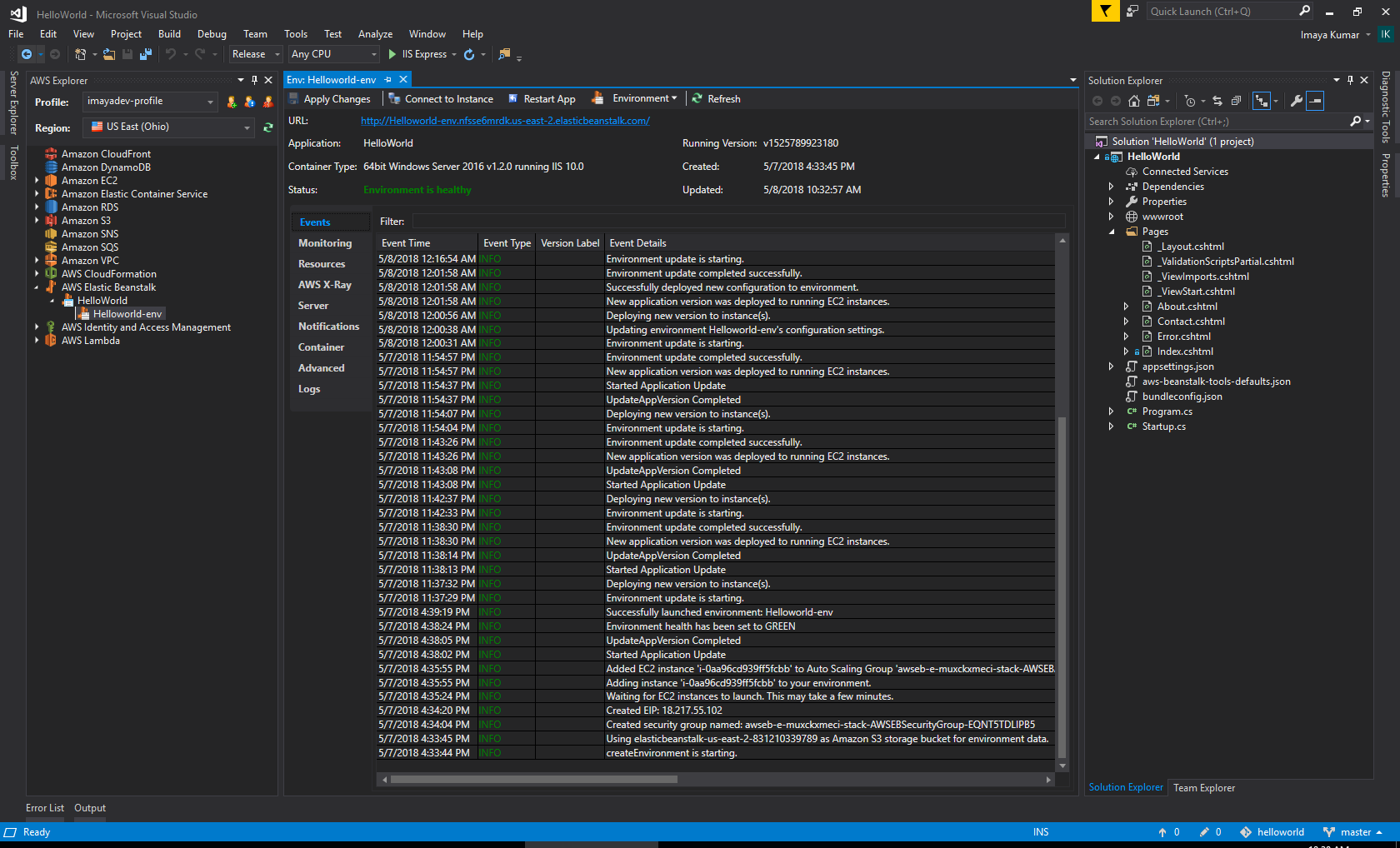Screen dimensions: 1400x848
Task: Collapse the AWS Elastic Beanstalk node
Action: click(37, 287)
